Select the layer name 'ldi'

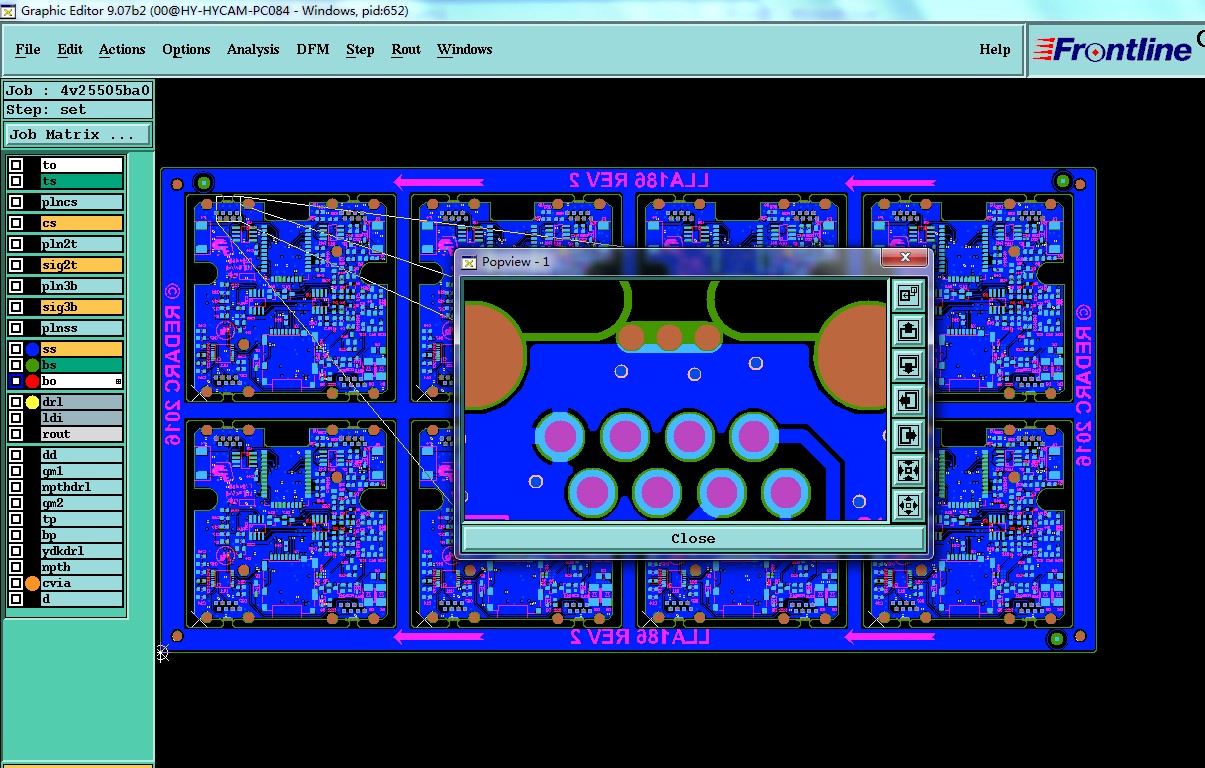click(82, 418)
